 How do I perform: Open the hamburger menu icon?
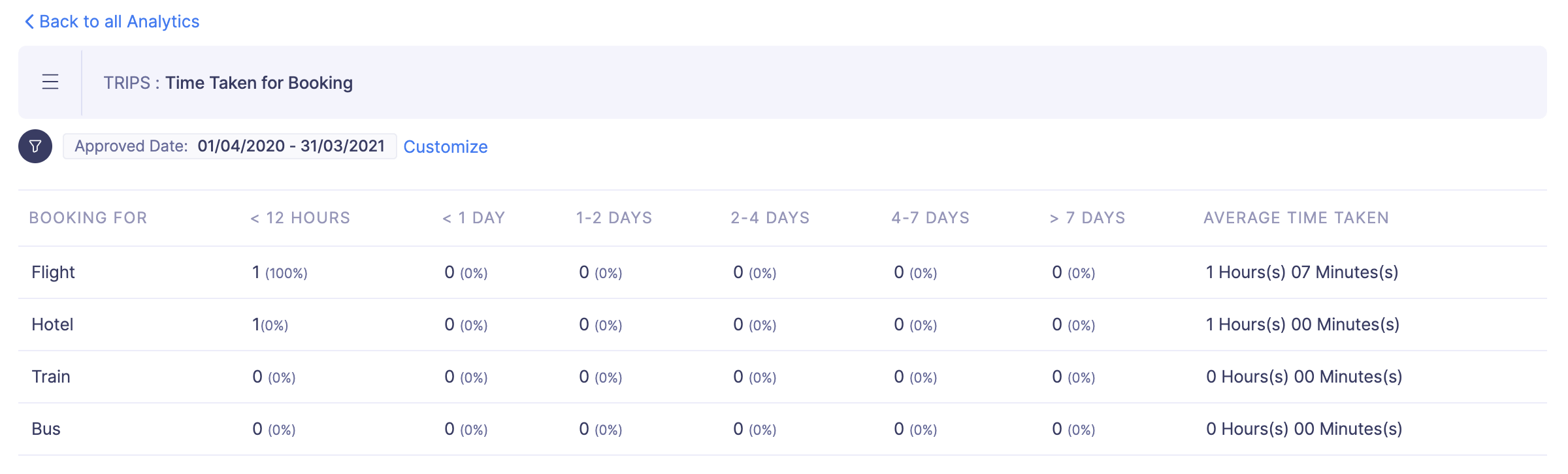tap(50, 82)
